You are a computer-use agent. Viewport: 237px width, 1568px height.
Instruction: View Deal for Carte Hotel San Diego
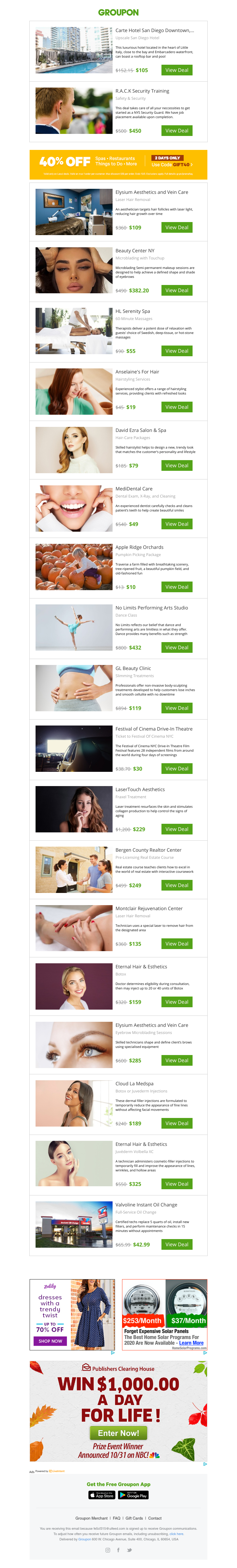pos(177,70)
